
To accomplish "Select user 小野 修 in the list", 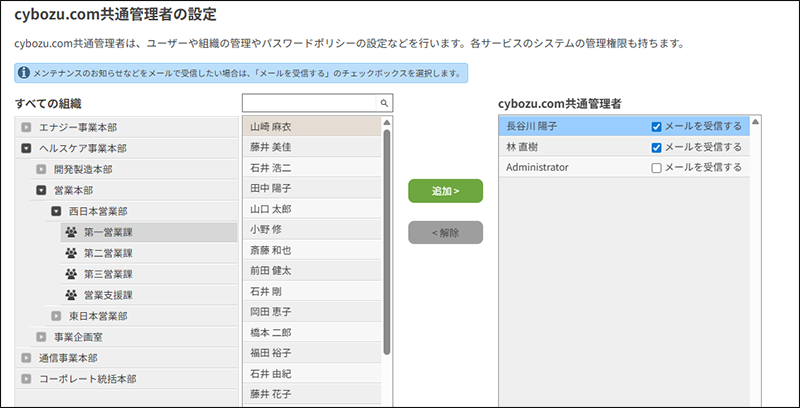I will point(312,230).
